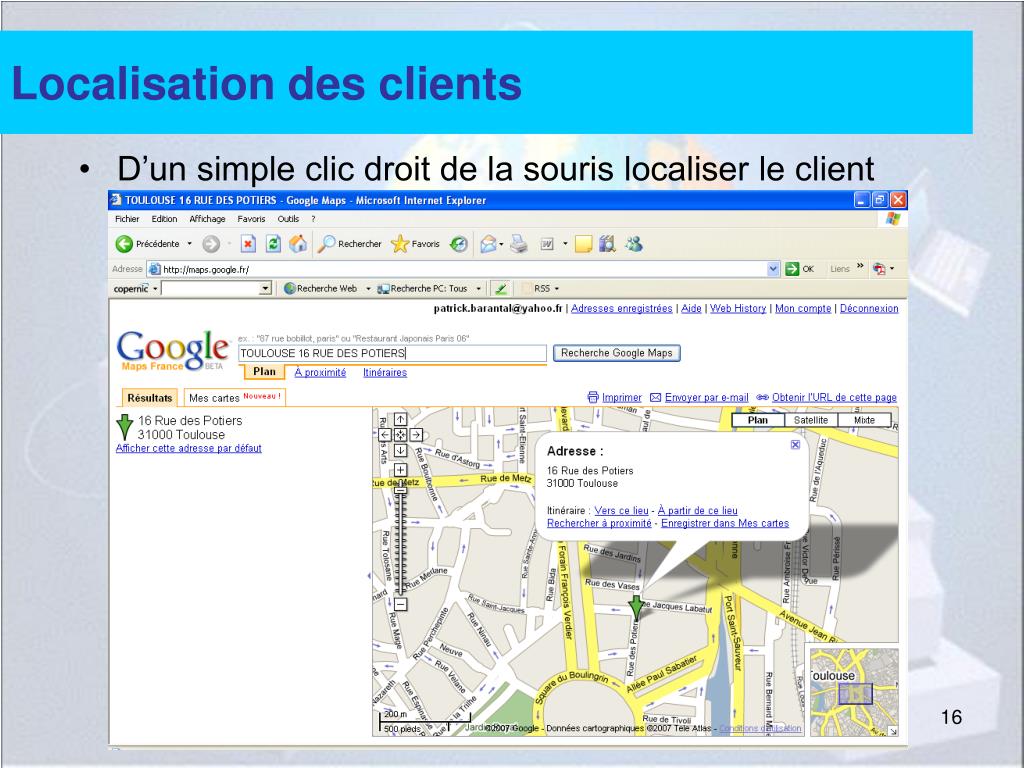
Task: Click the Word edit toolbar icon
Action: point(547,244)
